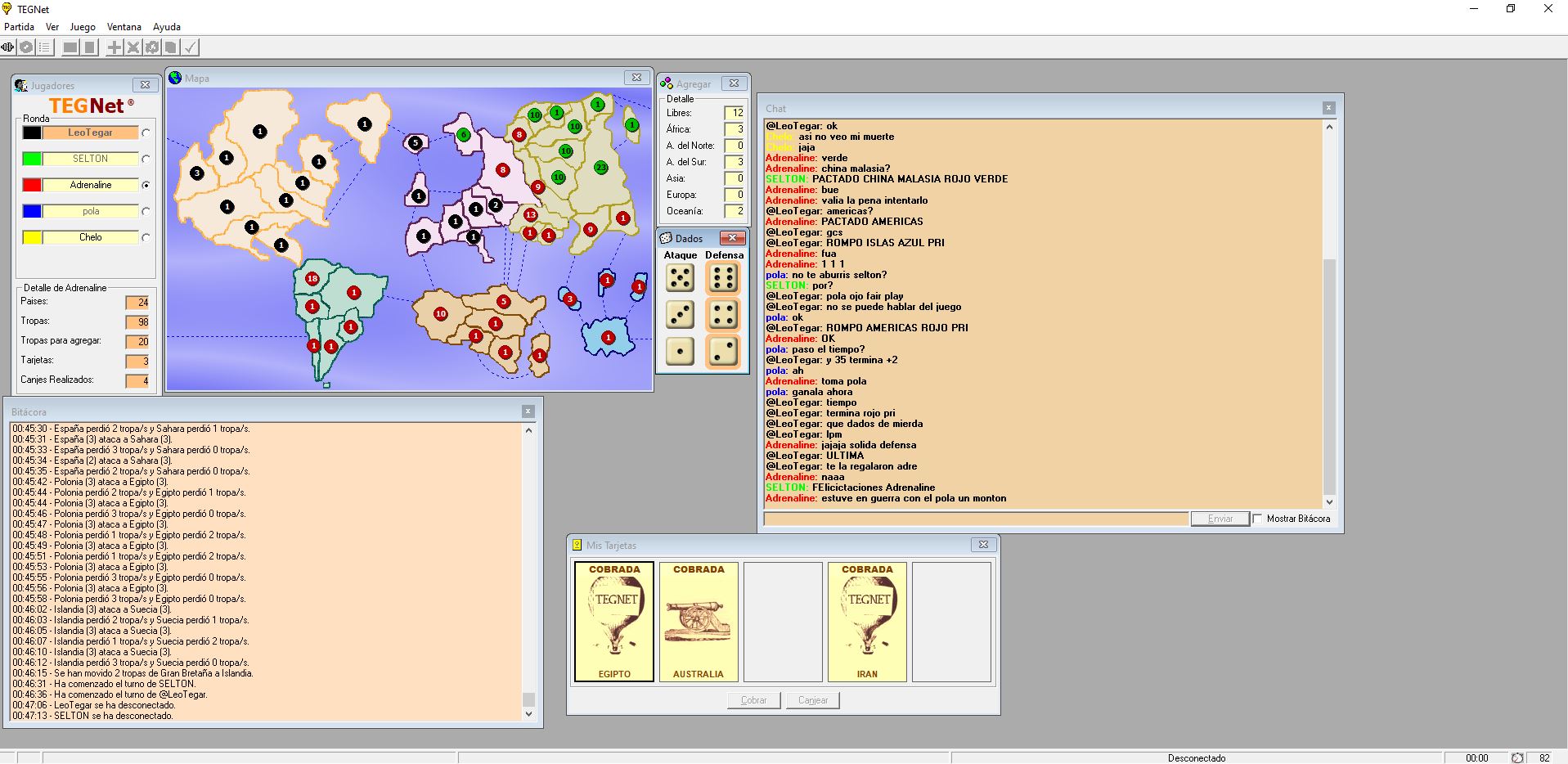1568x764 pixels.
Task: Click the Bitácora log scroll-up arrow
Action: point(528,430)
